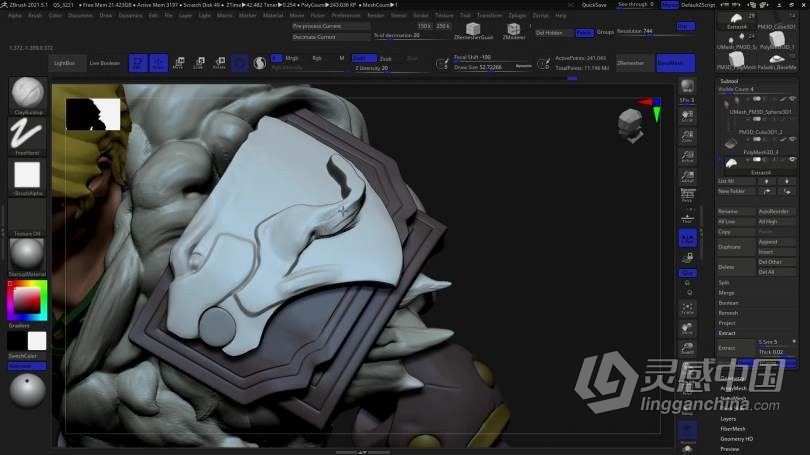Open the Preferences menu

click(346, 15)
